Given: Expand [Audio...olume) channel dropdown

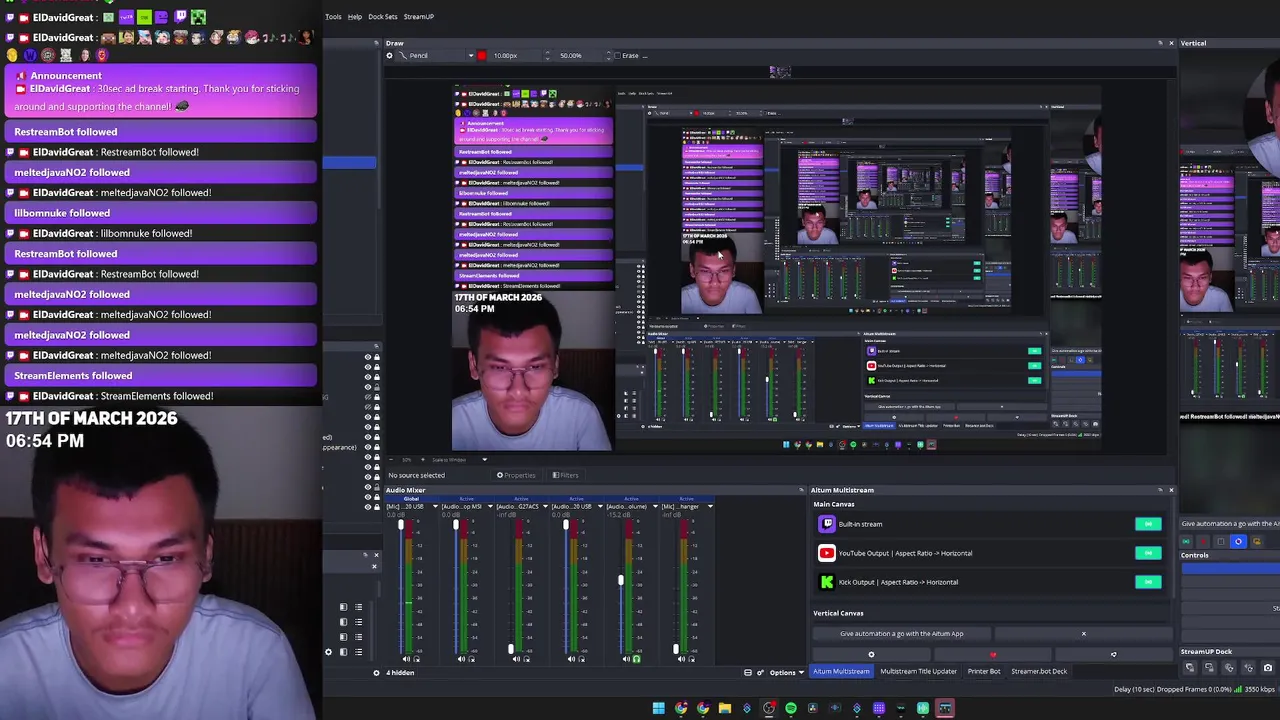Looking at the screenshot, I should (x=656, y=506).
